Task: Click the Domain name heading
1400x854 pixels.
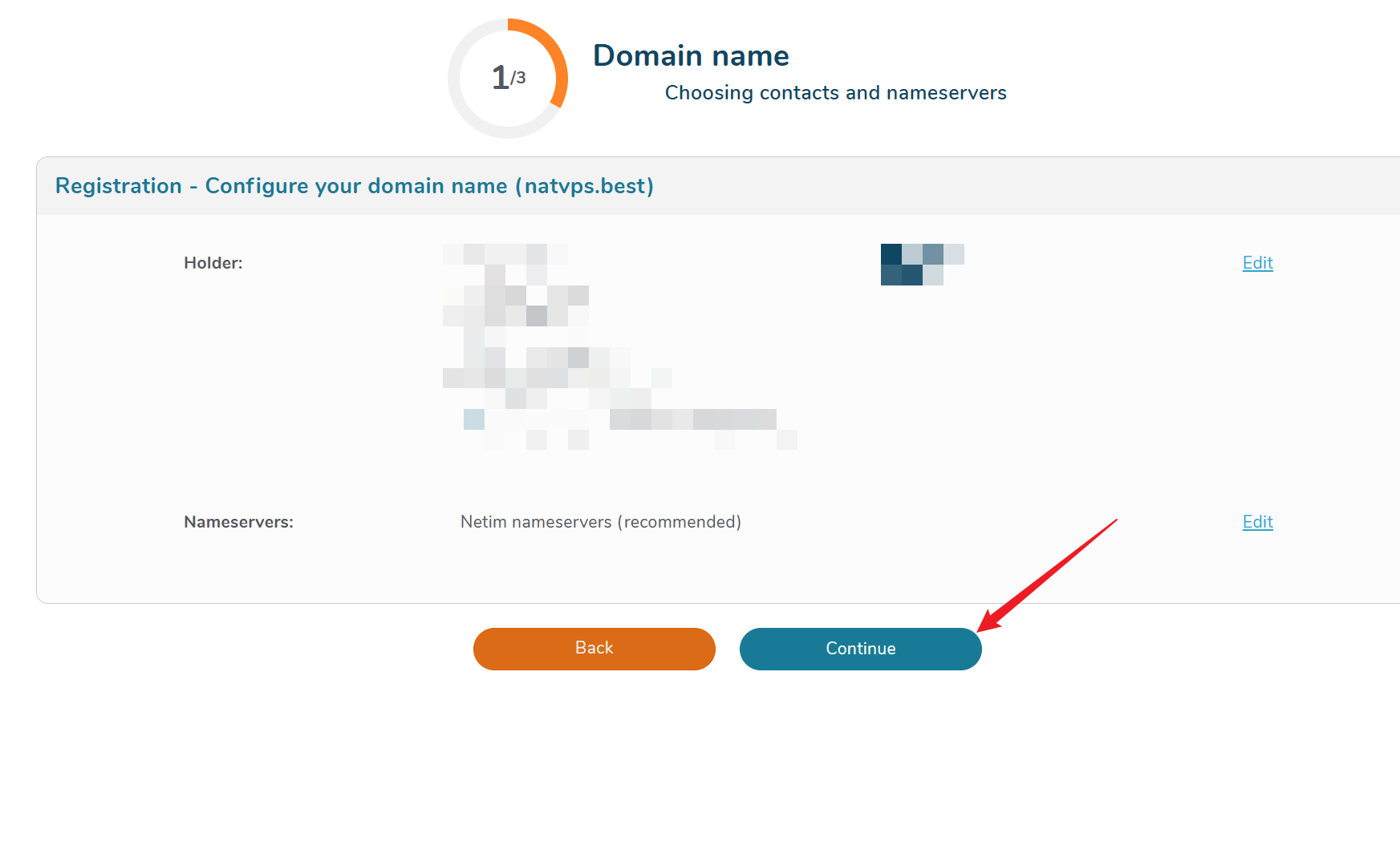Action: [x=691, y=56]
